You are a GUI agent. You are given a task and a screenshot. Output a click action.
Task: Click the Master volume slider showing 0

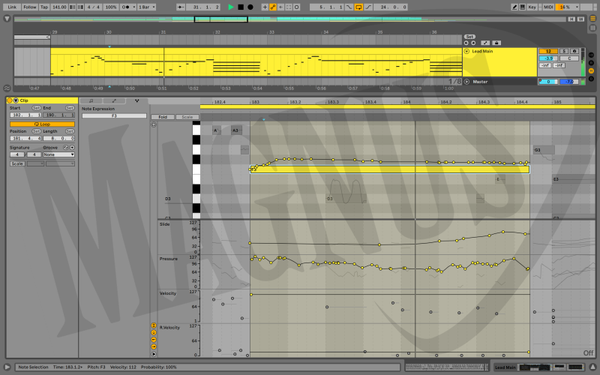(548, 82)
